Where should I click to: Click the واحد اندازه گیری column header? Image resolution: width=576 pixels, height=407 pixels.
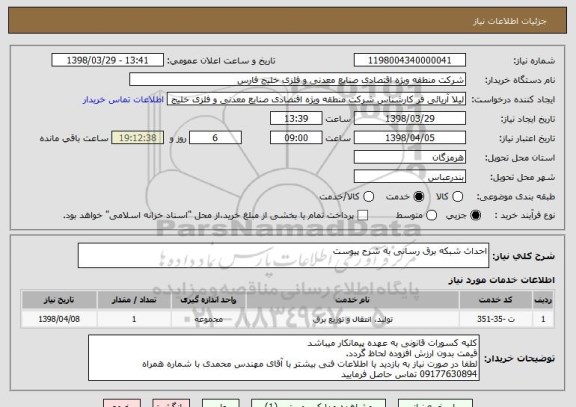(x=209, y=300)
